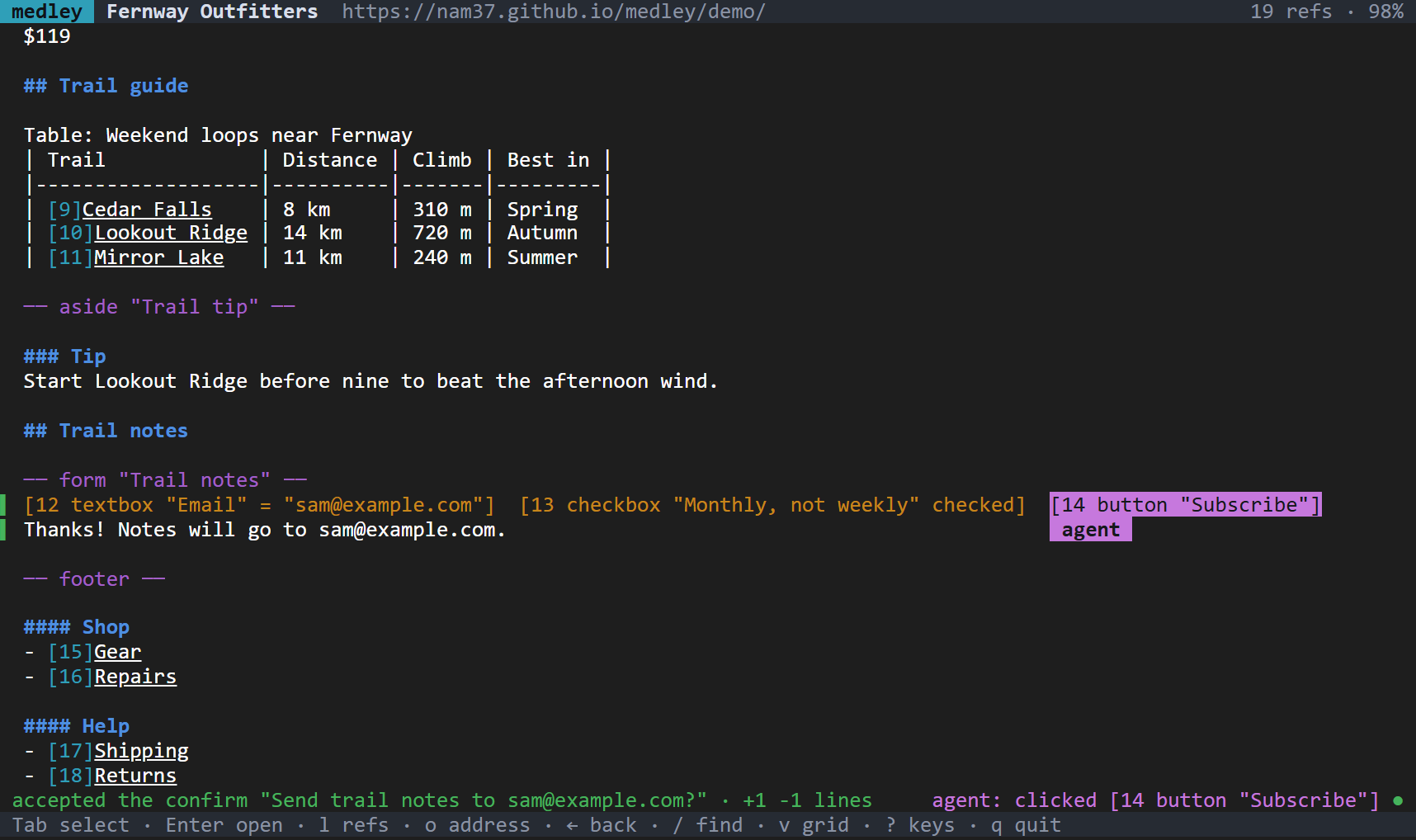Click the "Thanks! Notes will go" message

coord(265,530)
